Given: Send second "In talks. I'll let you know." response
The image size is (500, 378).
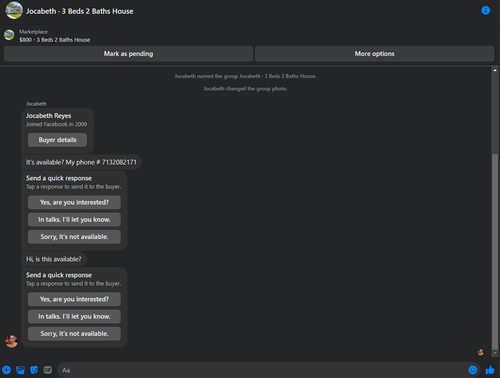Looking at the screenshot, I should coord(74,316).
